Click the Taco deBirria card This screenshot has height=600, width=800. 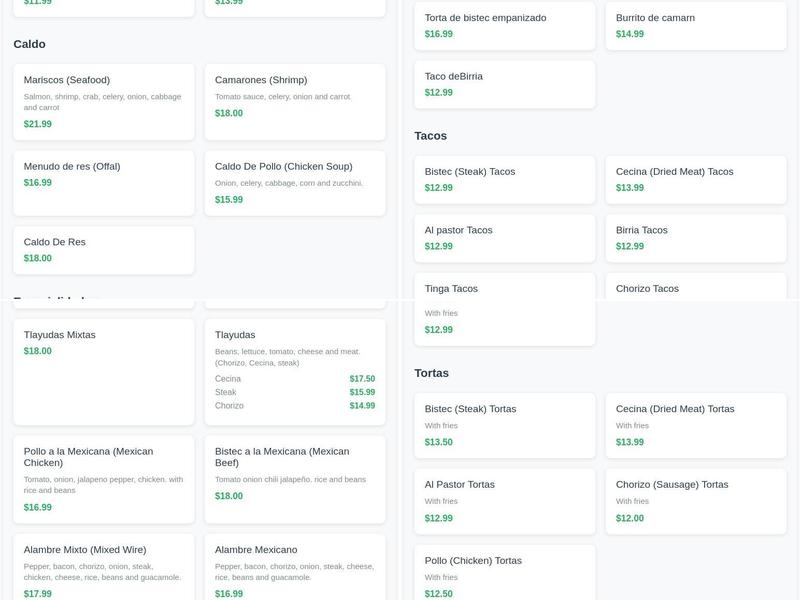(x=504, y=84)
